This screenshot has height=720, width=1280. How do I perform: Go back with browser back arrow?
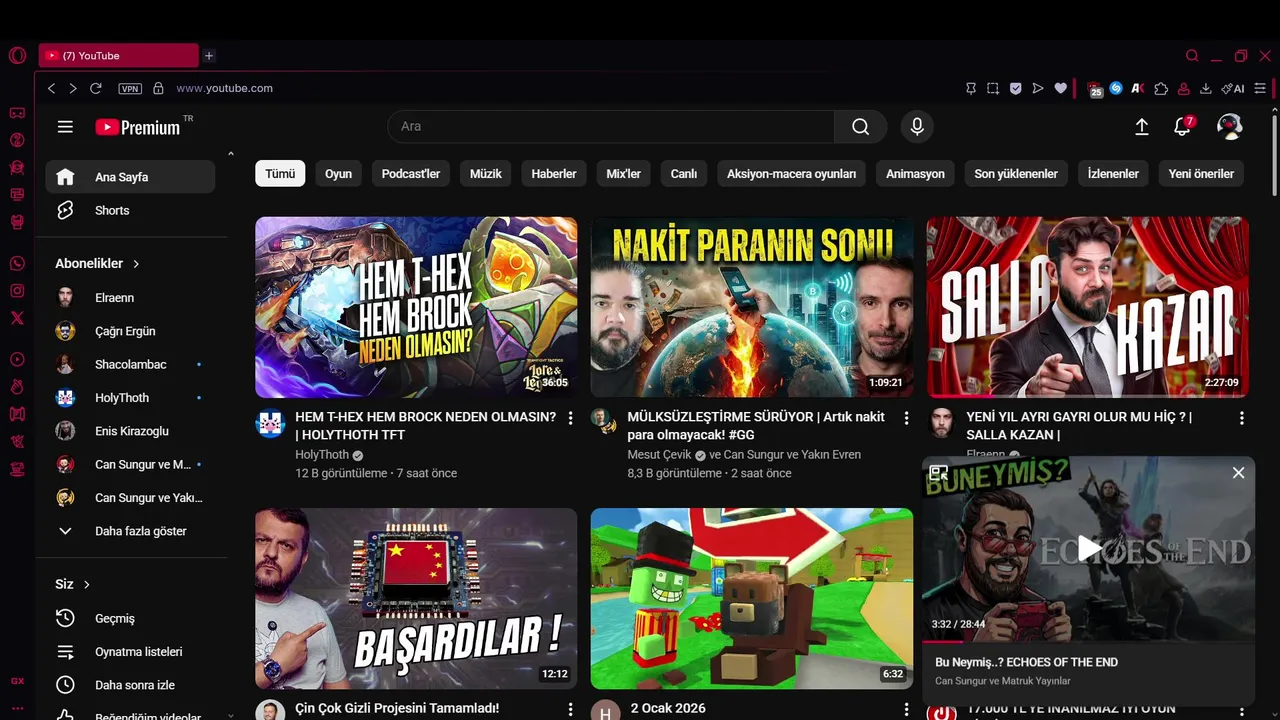[x=51, y=88]
